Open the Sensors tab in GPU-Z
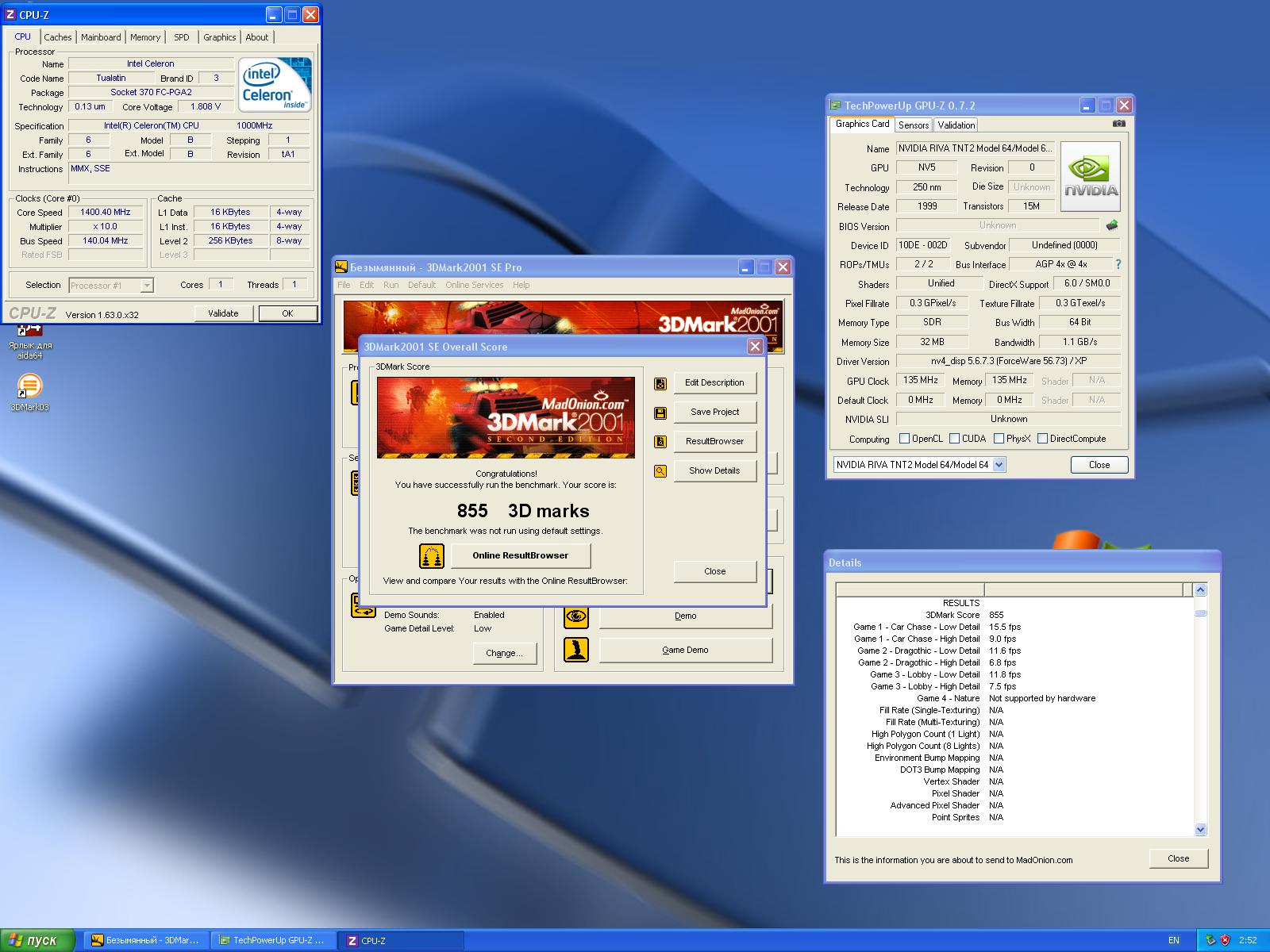This screenshot has width=1270, height=952. point(913,125)
